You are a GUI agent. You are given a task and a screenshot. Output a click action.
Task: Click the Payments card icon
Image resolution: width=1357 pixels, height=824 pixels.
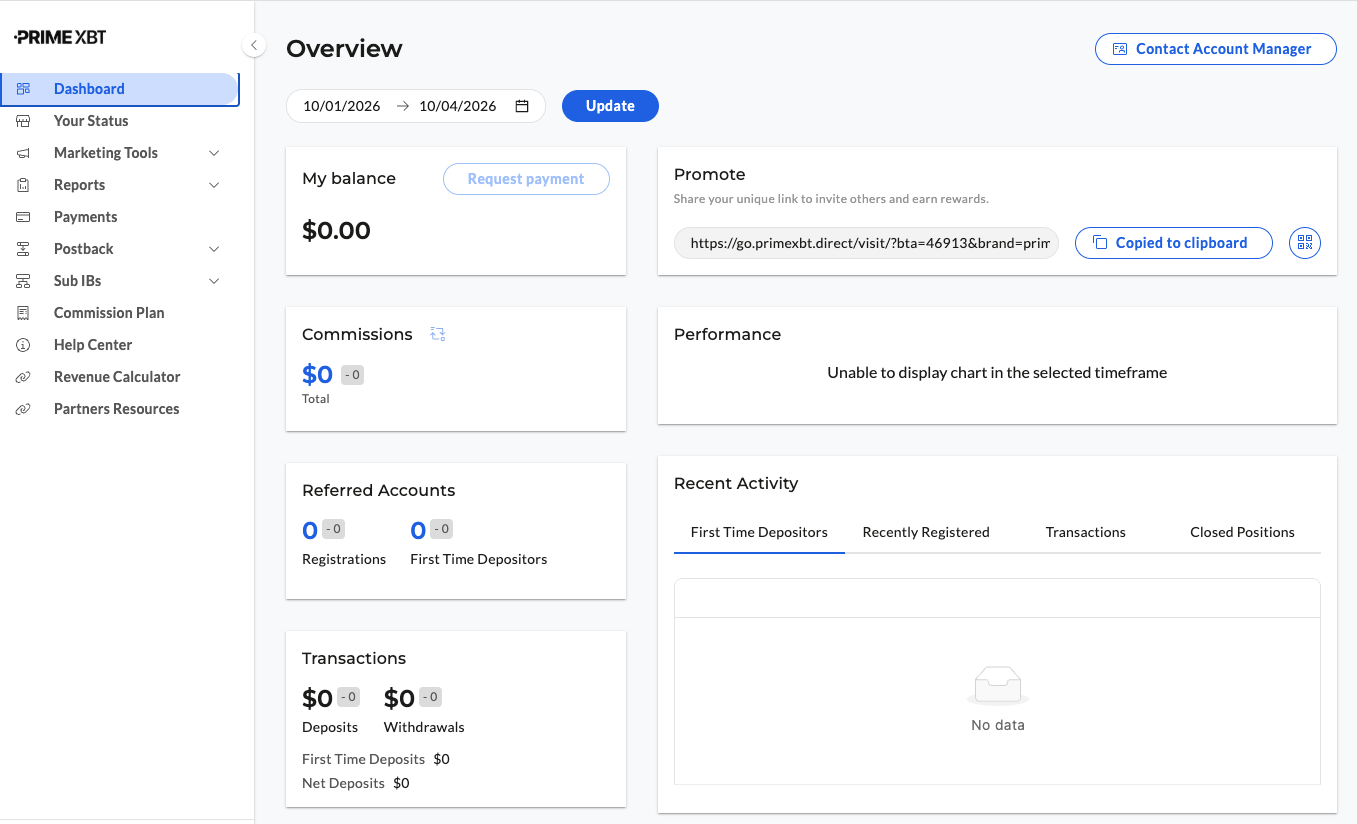(23, 217)
